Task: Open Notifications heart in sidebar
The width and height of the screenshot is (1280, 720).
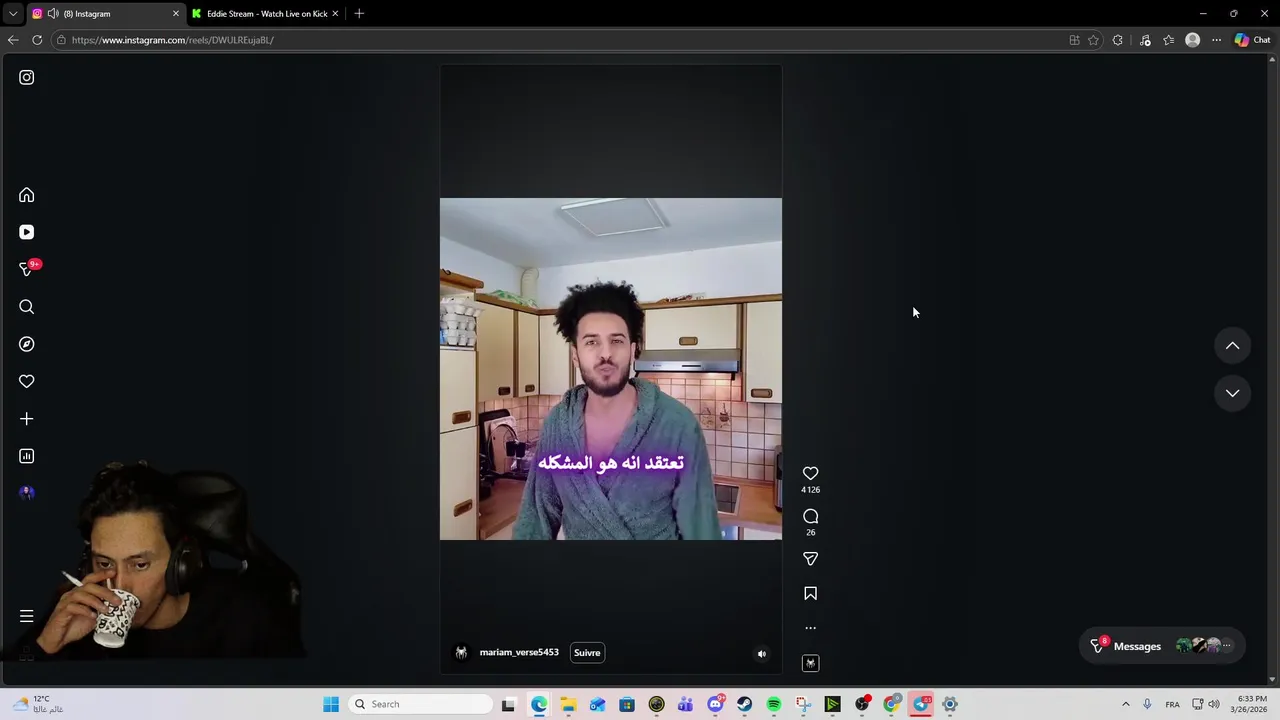Action: pyautogui.click(x=27, y=381)
